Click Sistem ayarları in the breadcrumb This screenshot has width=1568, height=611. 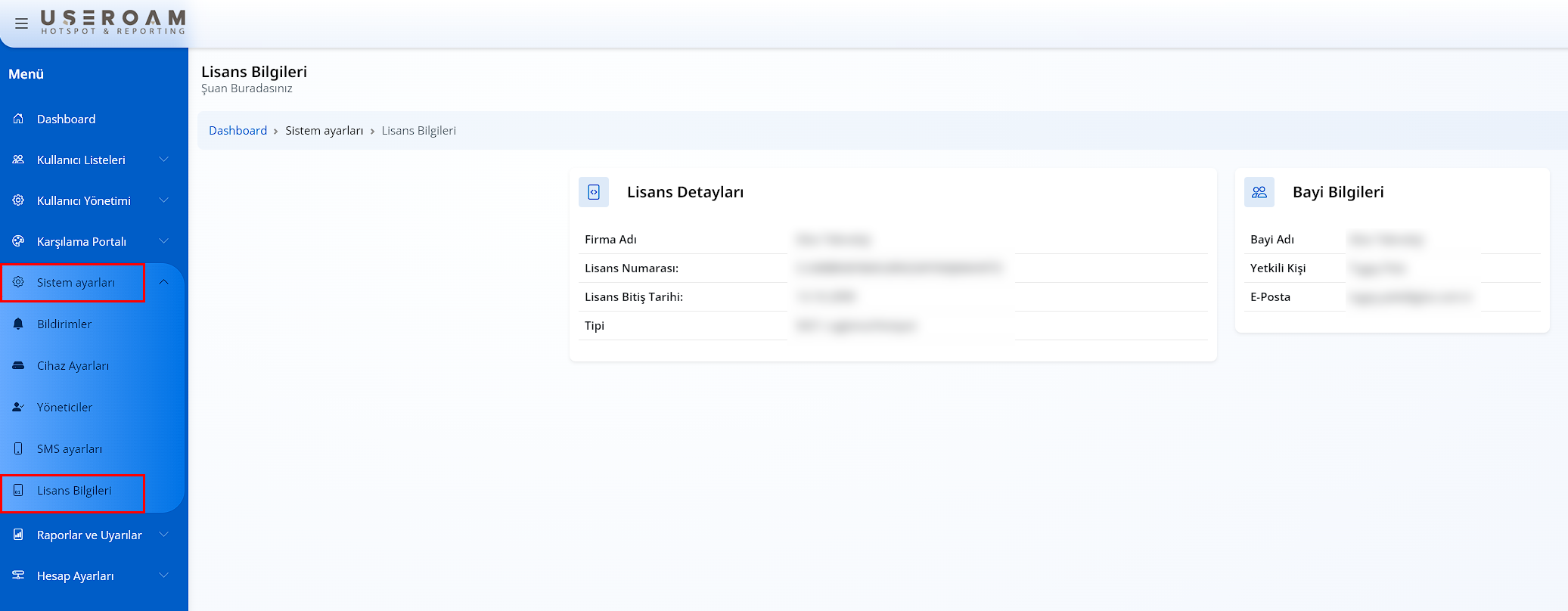[x=324, y=131]
